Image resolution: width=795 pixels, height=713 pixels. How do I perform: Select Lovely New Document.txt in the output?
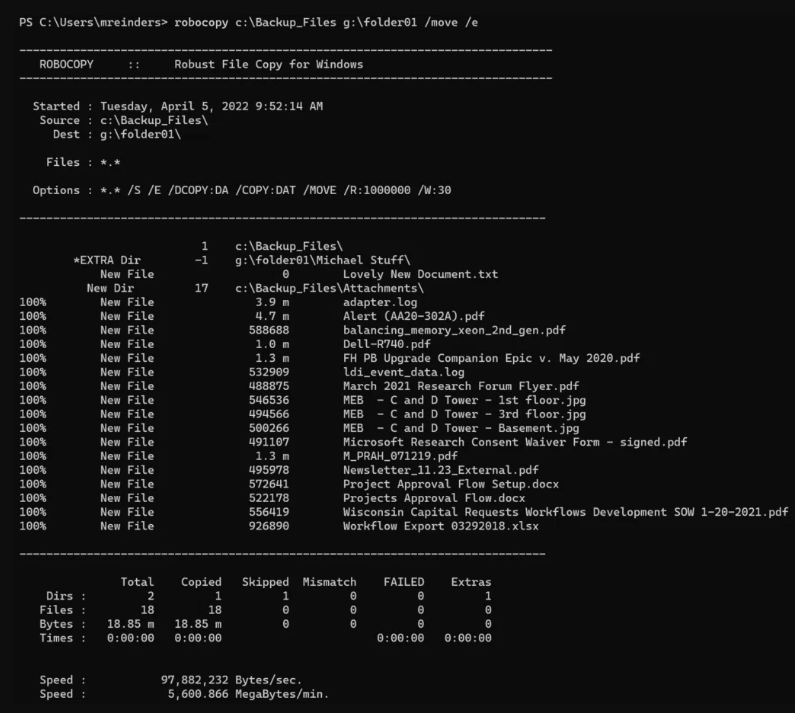(x=420, y=274)
